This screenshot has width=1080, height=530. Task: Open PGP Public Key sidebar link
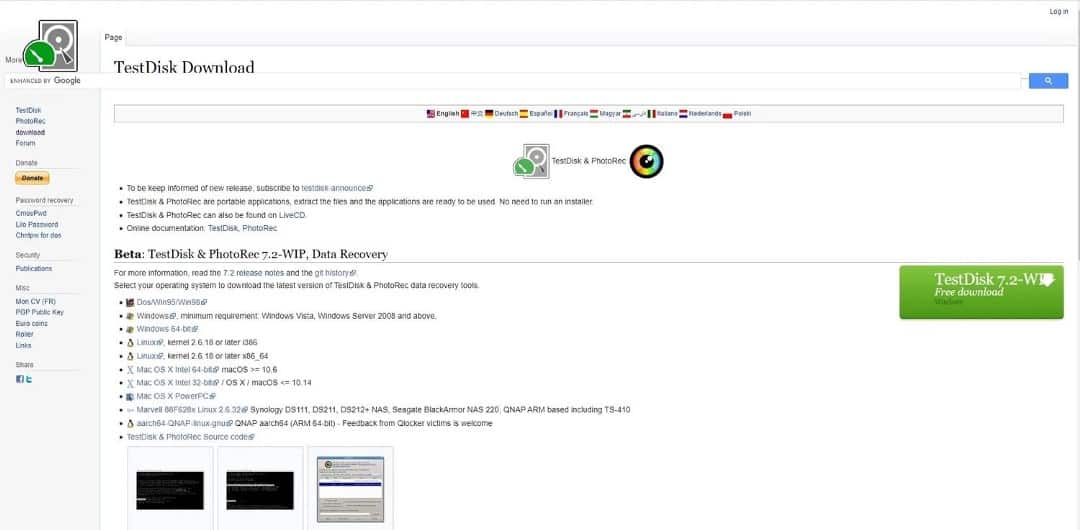[x=40, y=312]
